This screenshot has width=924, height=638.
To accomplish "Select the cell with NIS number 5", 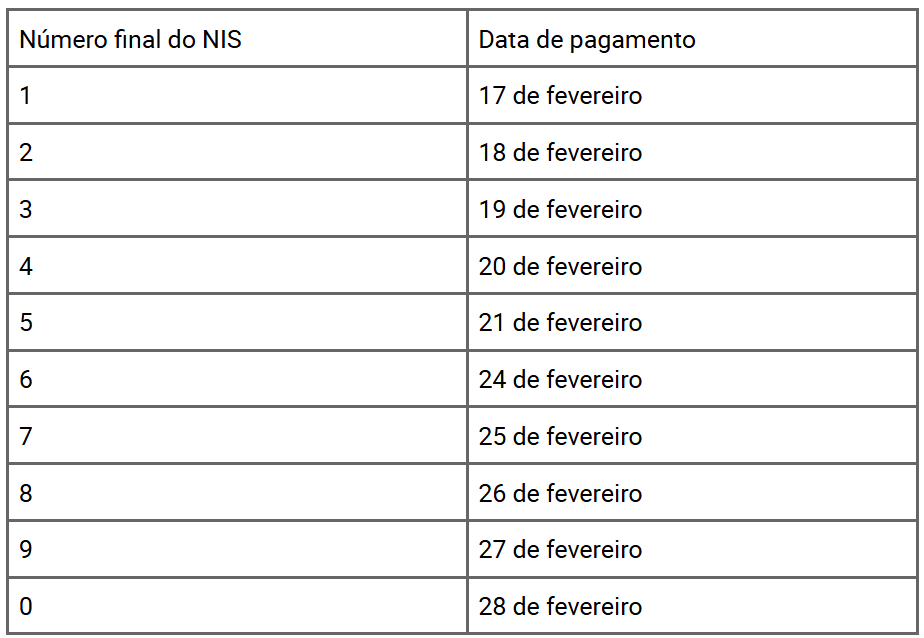I will coord(237,322).
